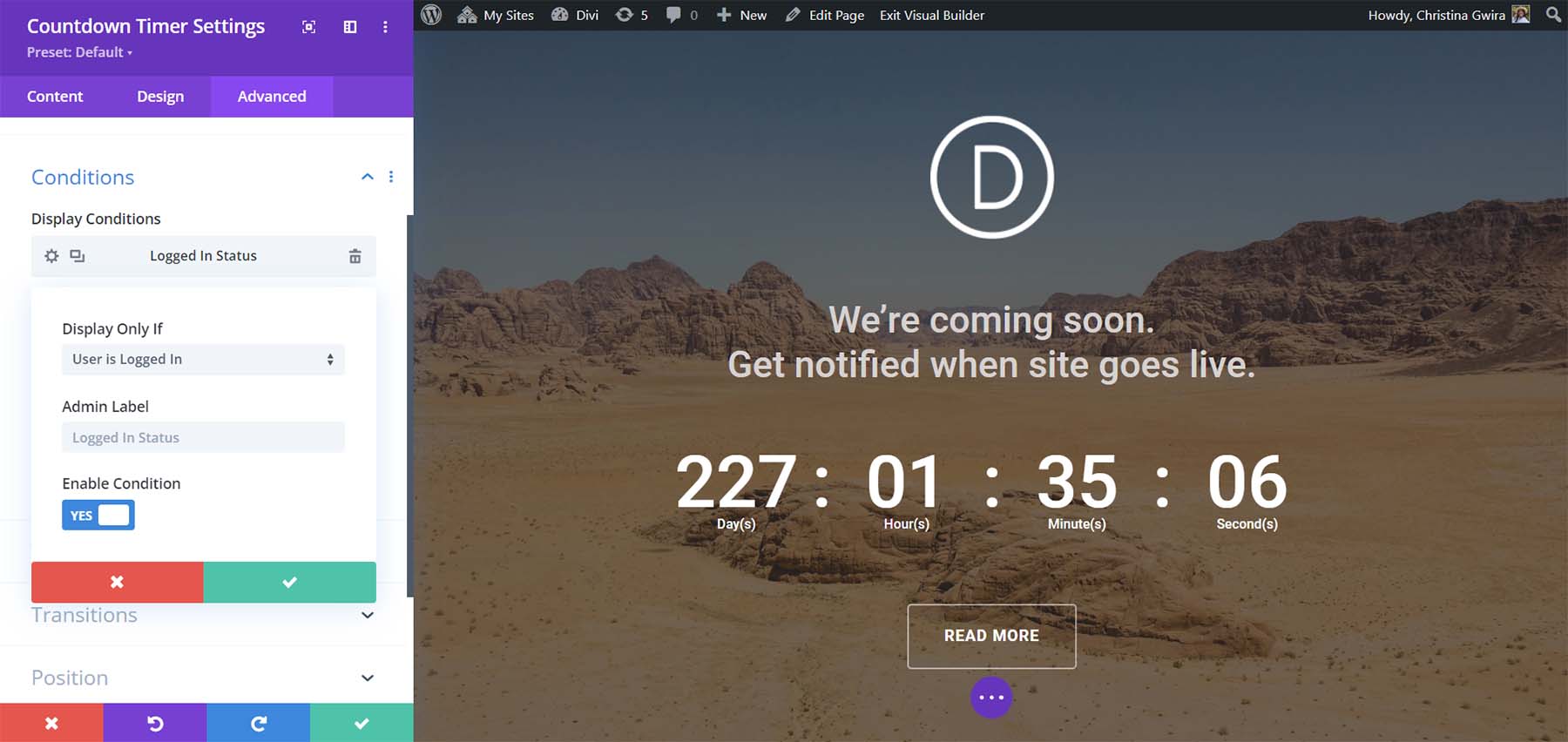Open Howdy, Christina Gwira account menu
This screenshot has width=1568, height=742.
1449,15
